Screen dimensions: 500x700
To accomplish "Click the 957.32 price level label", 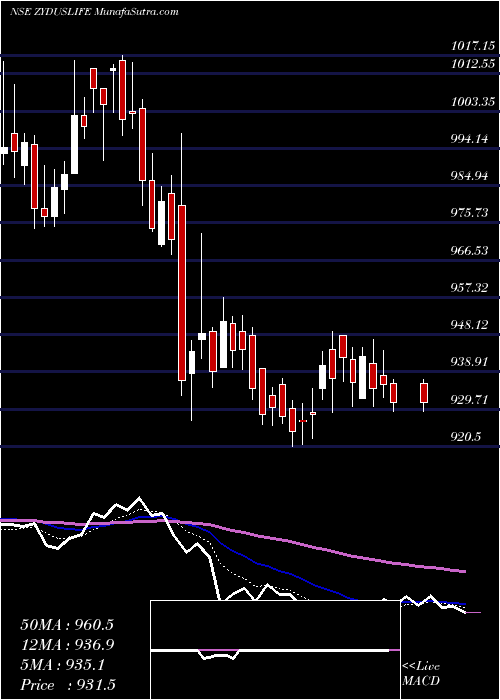I will point(469,288).
